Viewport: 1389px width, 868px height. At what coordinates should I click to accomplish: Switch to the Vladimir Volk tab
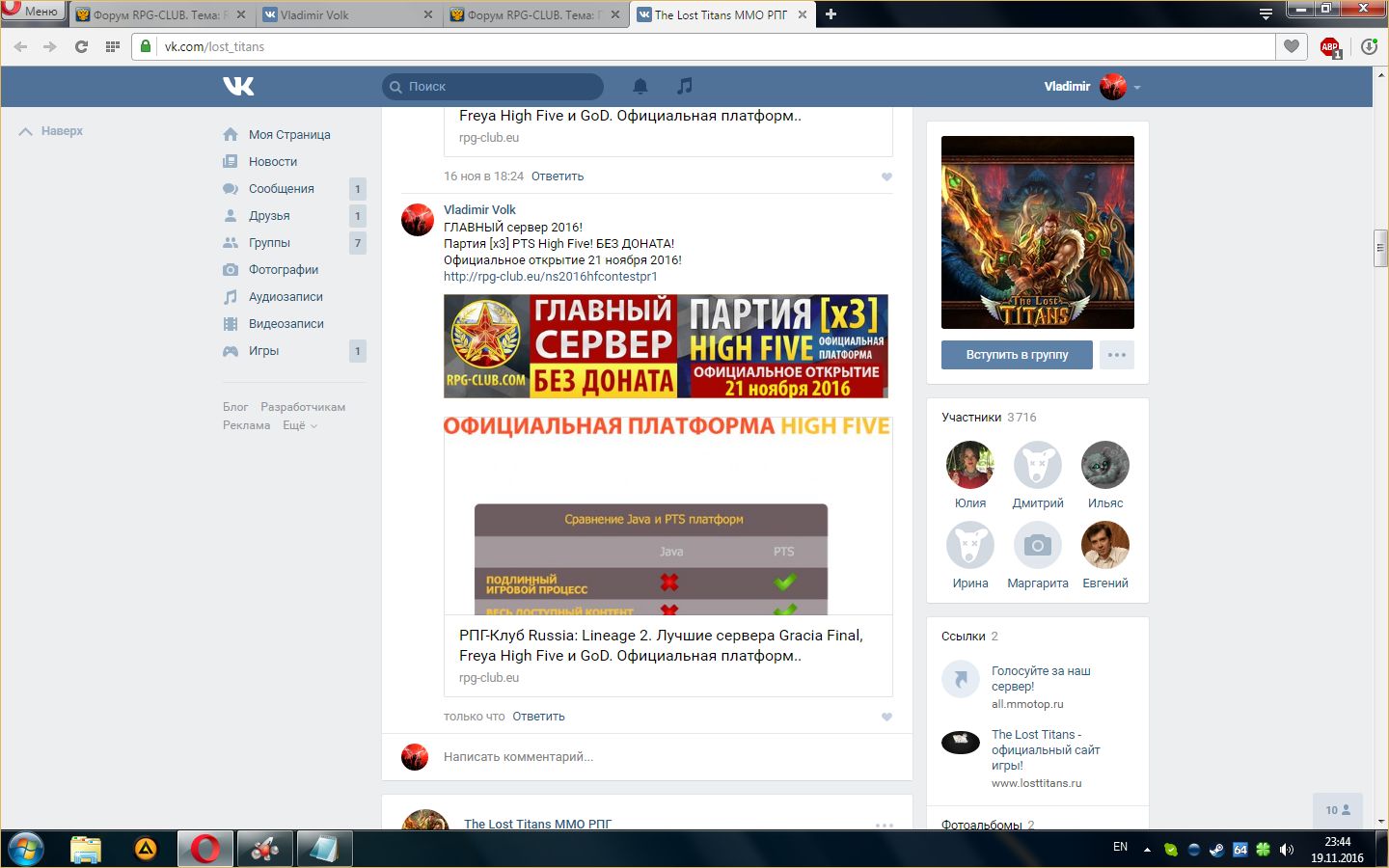pos(348,14)
